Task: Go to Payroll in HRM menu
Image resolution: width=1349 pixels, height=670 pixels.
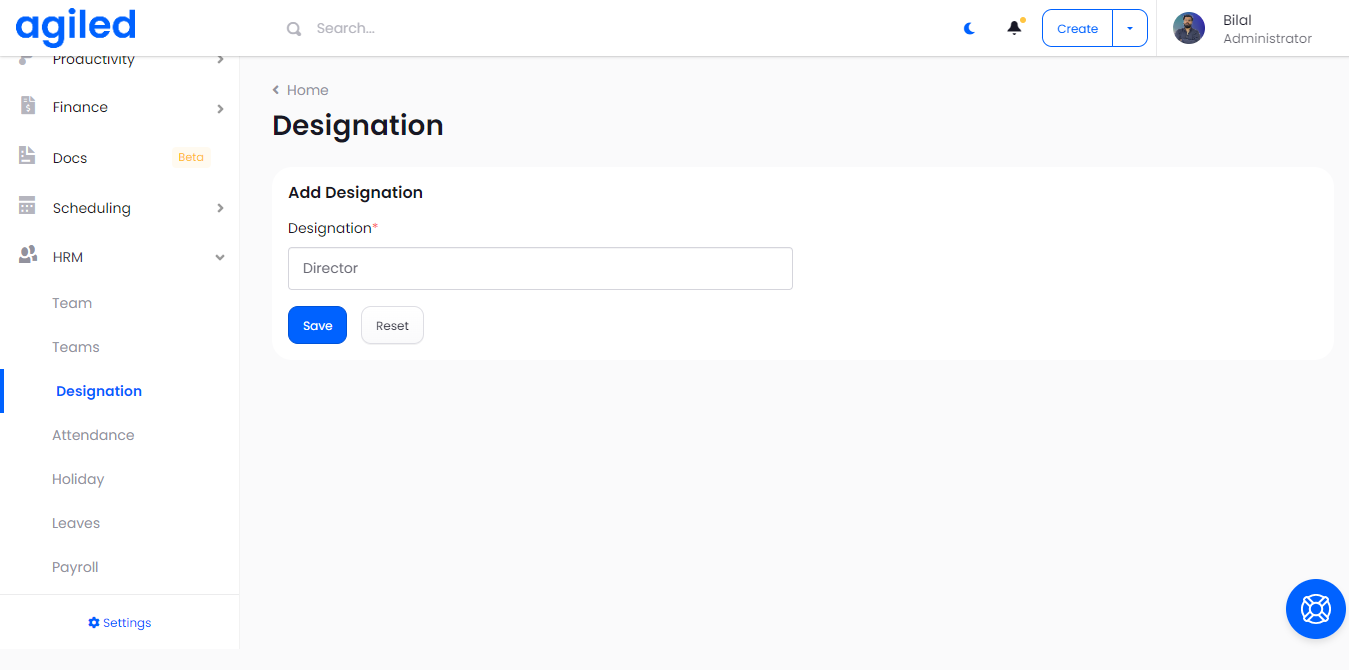Action: pos(75,567)
